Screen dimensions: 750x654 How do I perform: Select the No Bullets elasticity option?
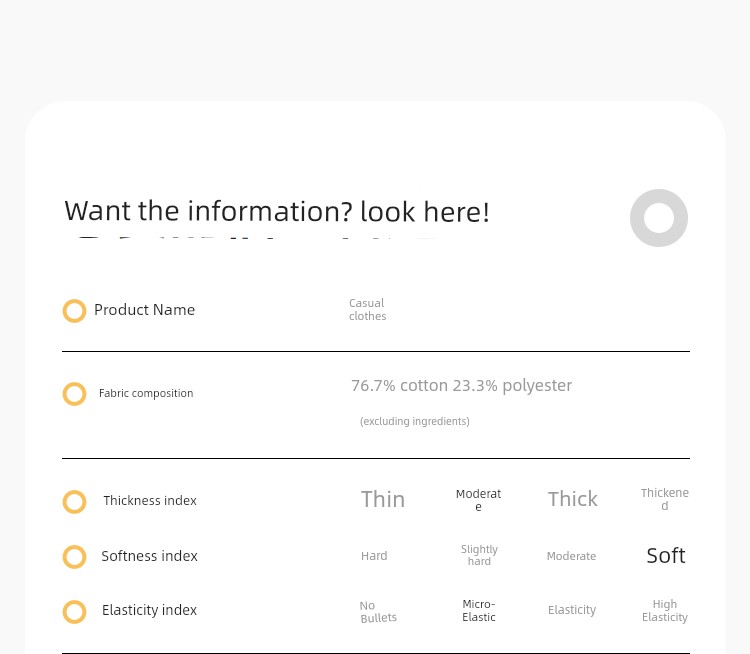(x=378, y=612)
